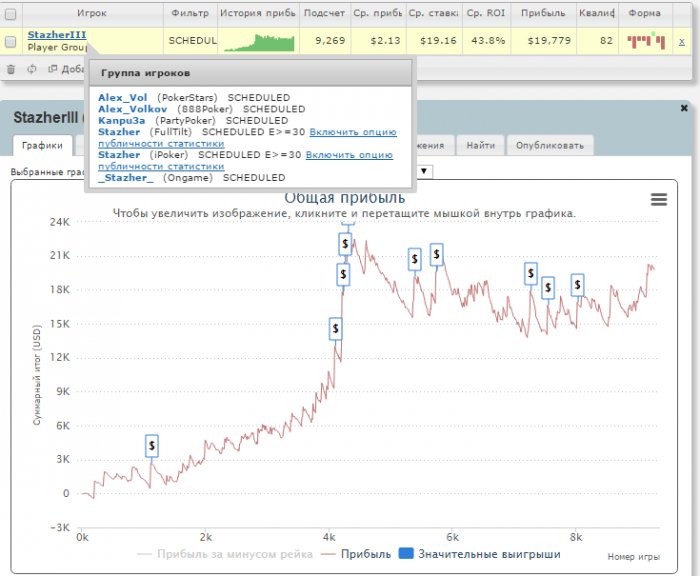Click the first dollar marker near game 1k
The image size is (700, 576).
point(151,445)
